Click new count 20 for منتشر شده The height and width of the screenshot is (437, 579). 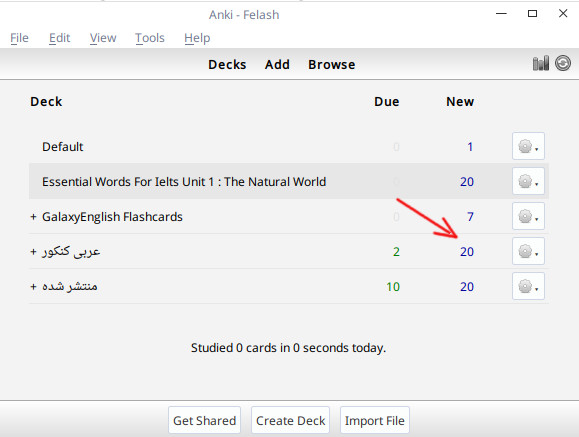coord(467,287)
